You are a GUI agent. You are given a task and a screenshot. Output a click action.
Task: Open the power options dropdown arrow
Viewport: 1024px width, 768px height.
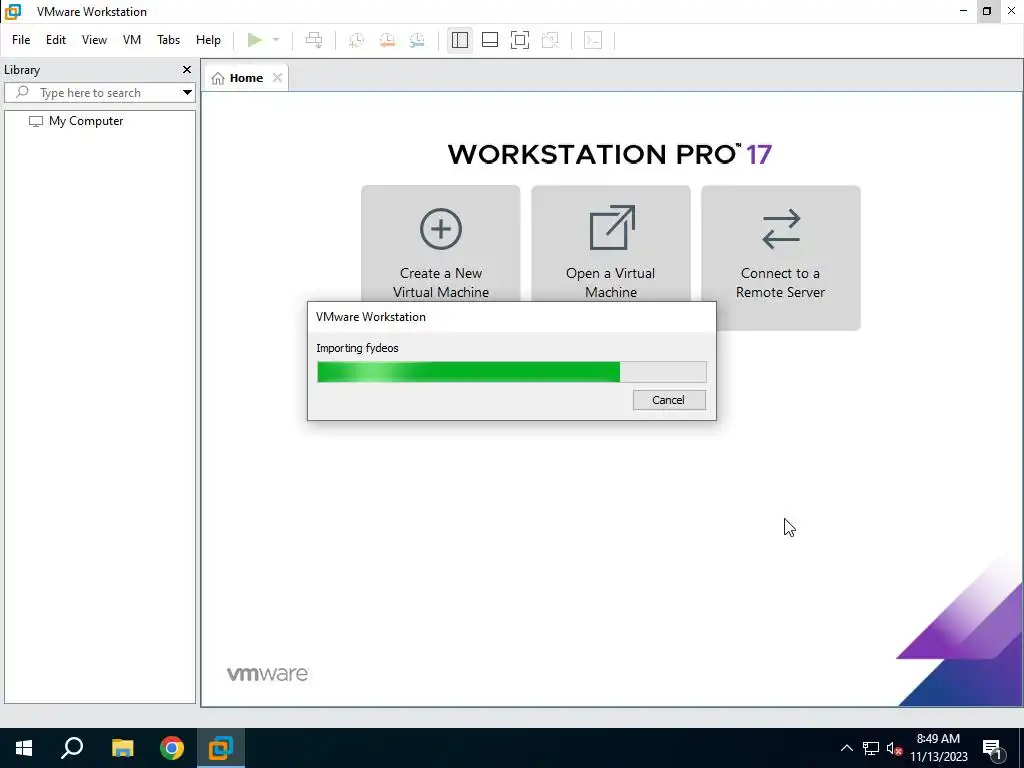pos(276,40)
